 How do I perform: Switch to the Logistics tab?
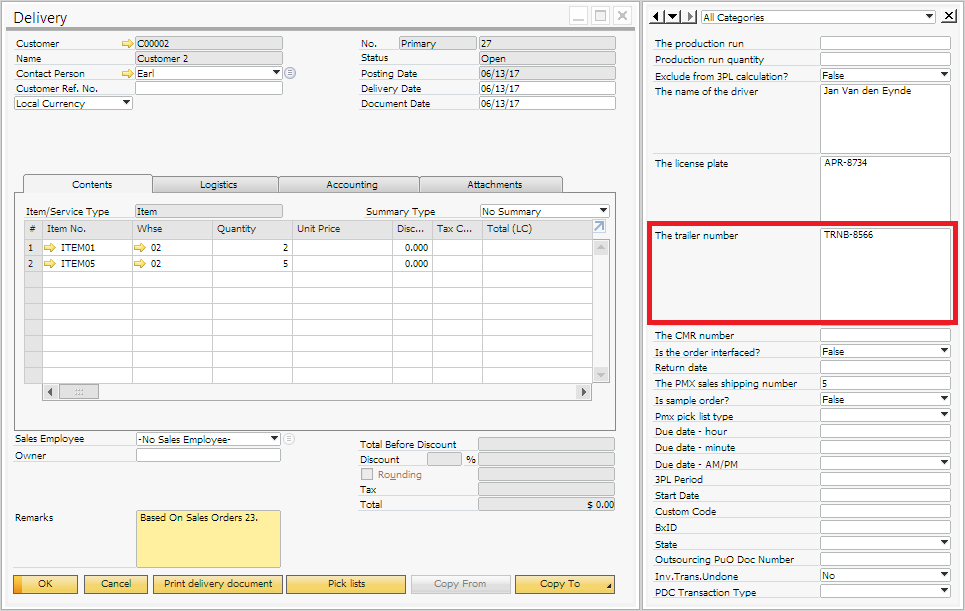coord(218,185)
